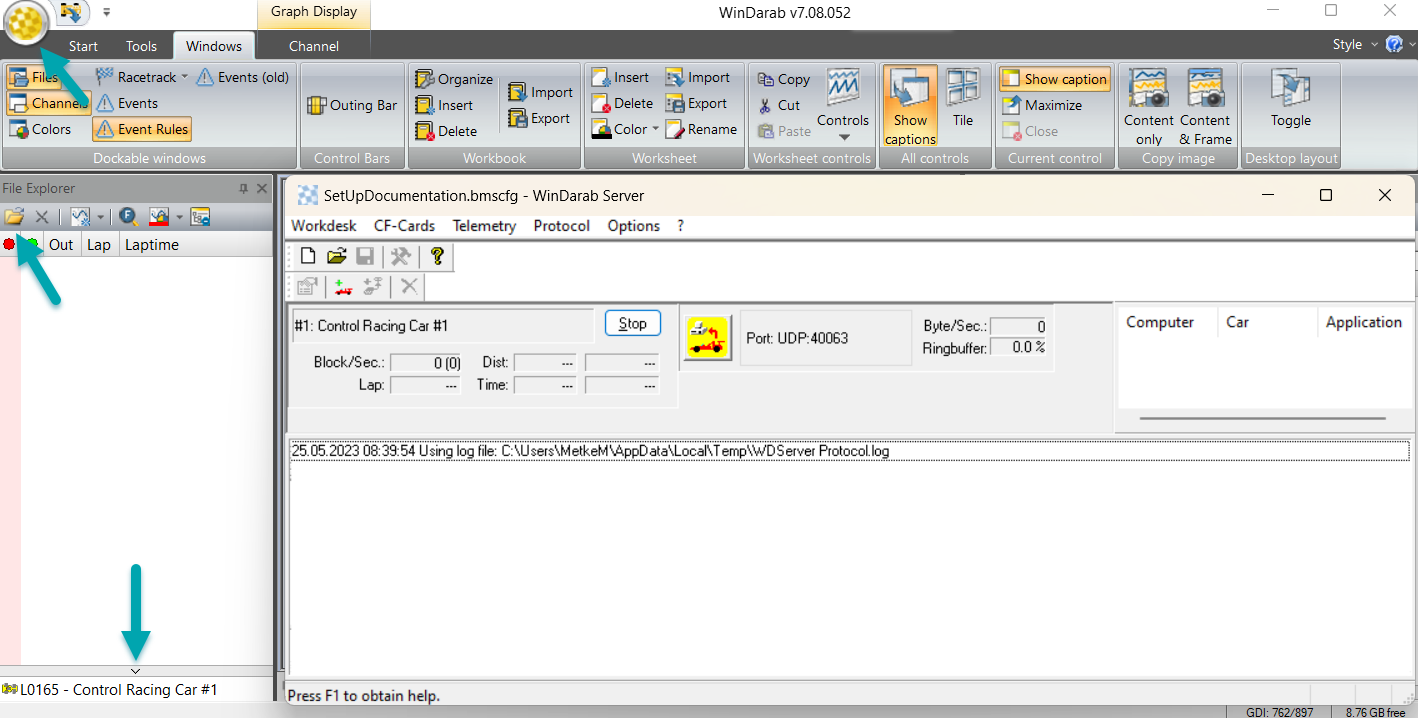The height and width of the screenshot is (718, 1418).
Task: Switch to the Channel ribbon tab
Action: click(x=314, y=46)
